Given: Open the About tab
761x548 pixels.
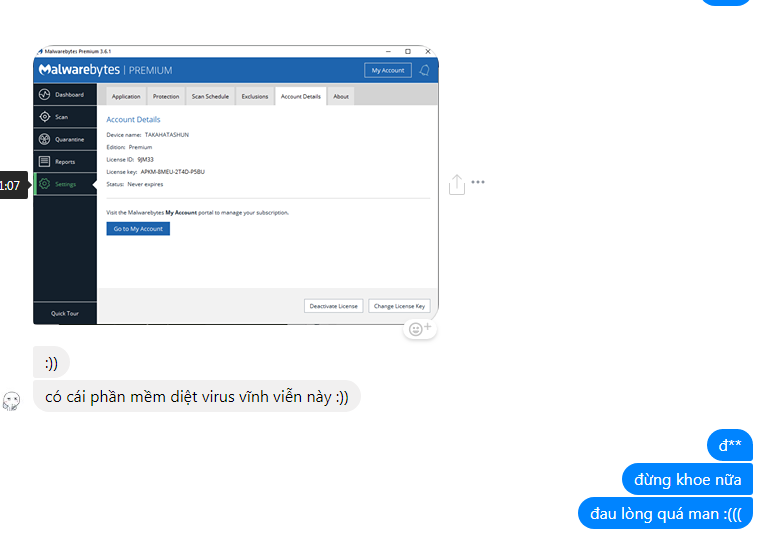Looking at the screenshot, I should tap(341, 97).
